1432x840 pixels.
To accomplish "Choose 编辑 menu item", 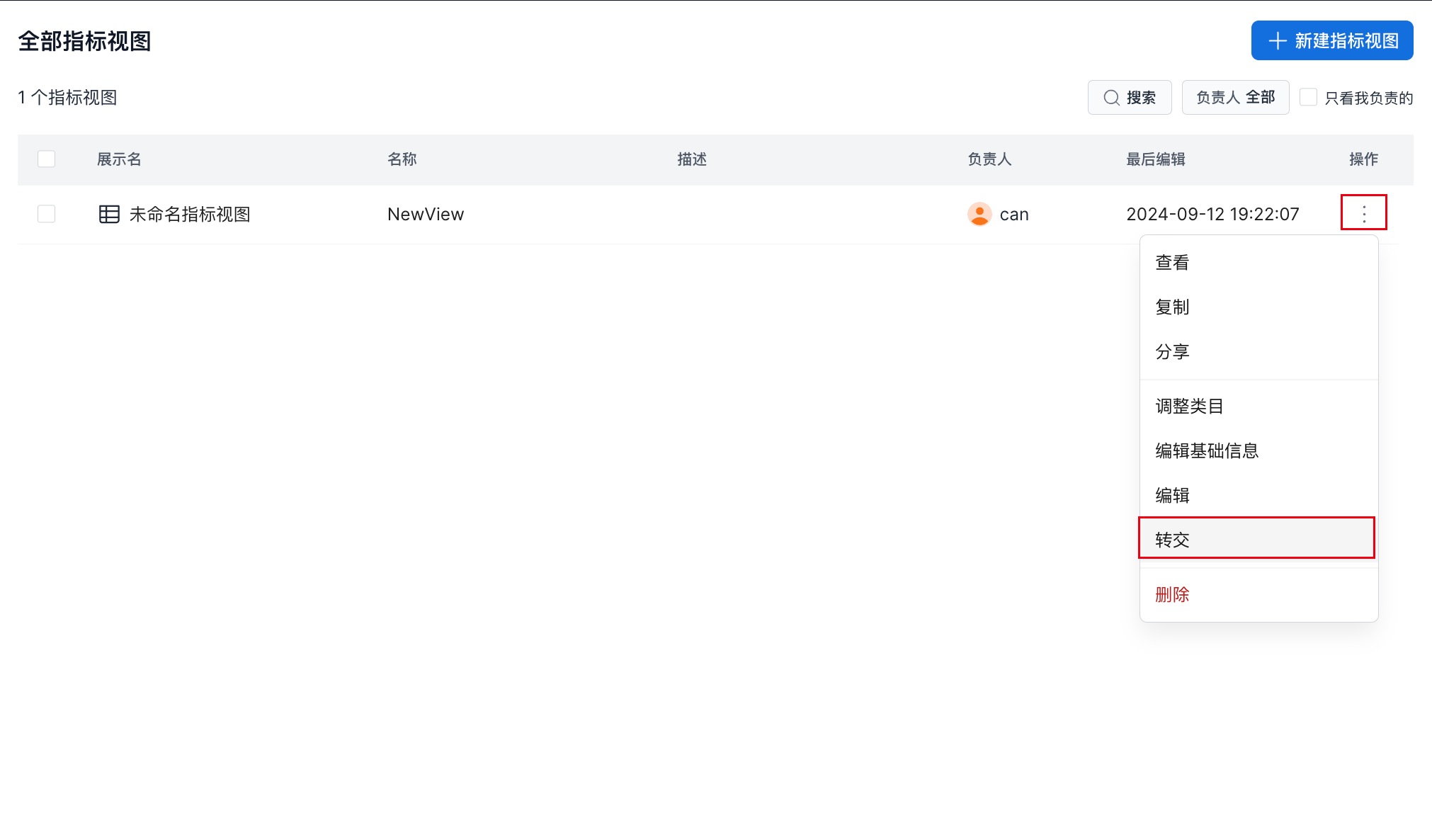I will pyautogui.click(x=1172, y=496).
